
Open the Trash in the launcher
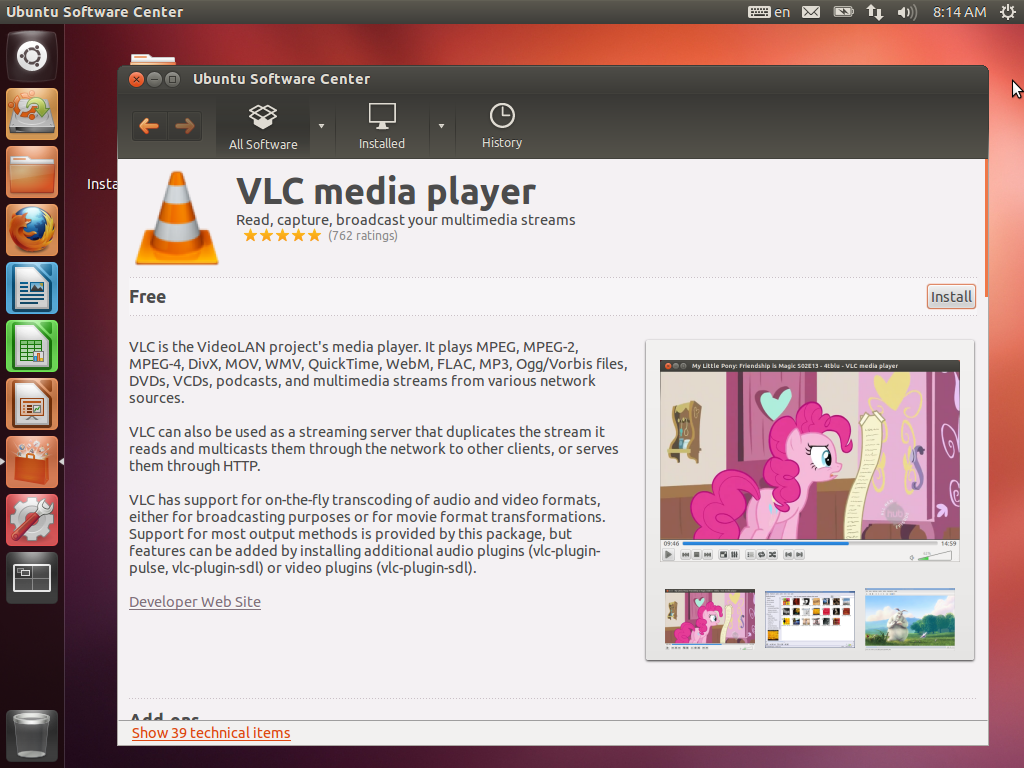pos(32,736)
